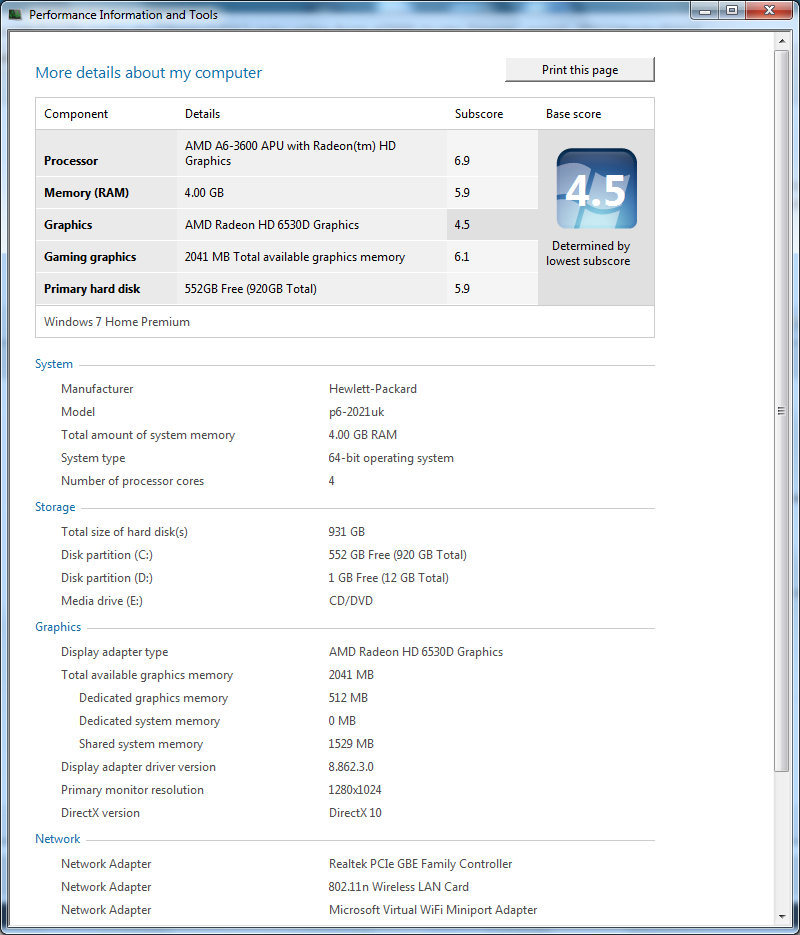Click the Performance Information title bar icon
Viewport: 800px width, 935px height.
[15, 14]
